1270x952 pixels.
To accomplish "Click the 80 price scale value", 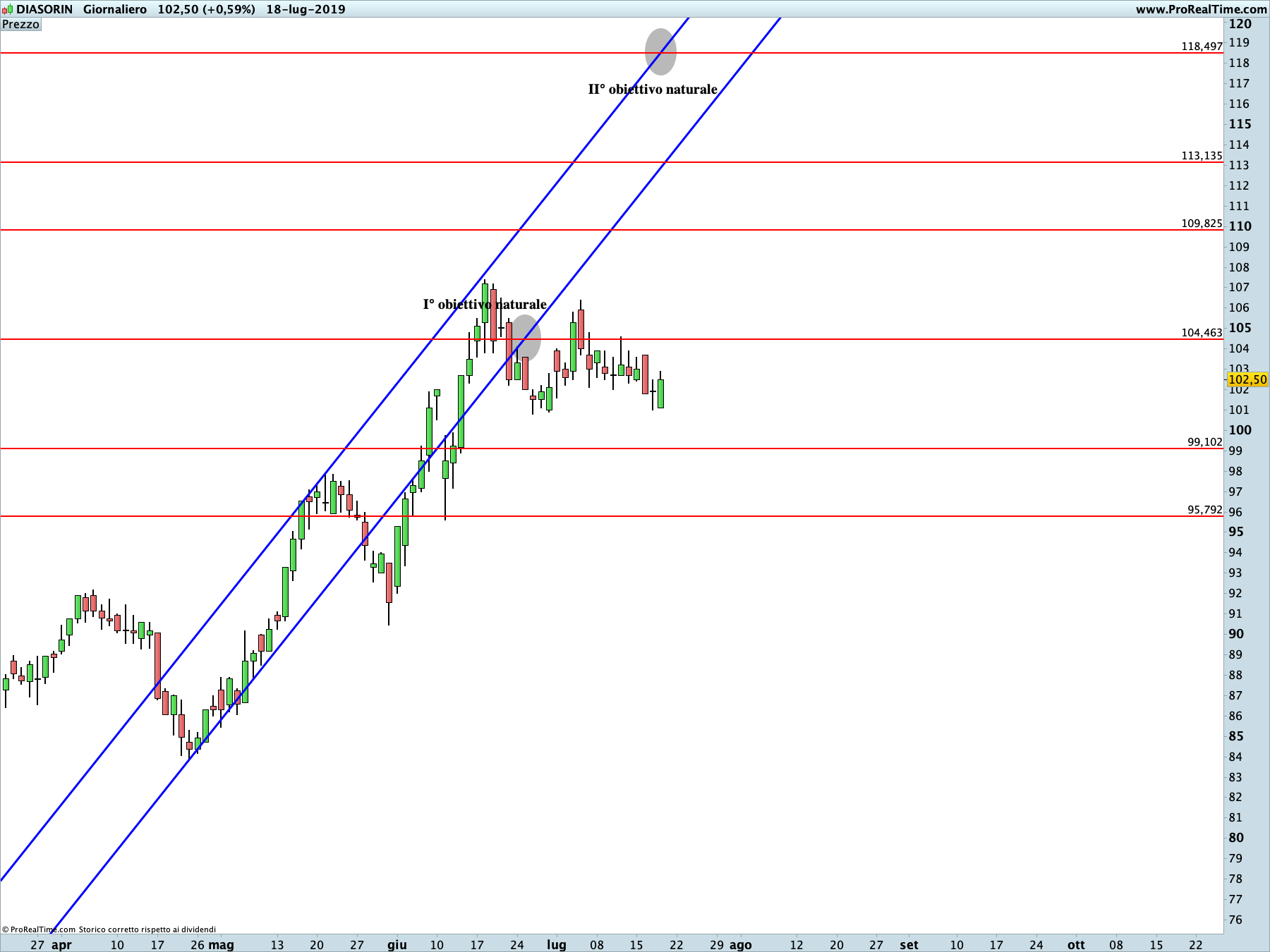I will tap(1236, 838).
